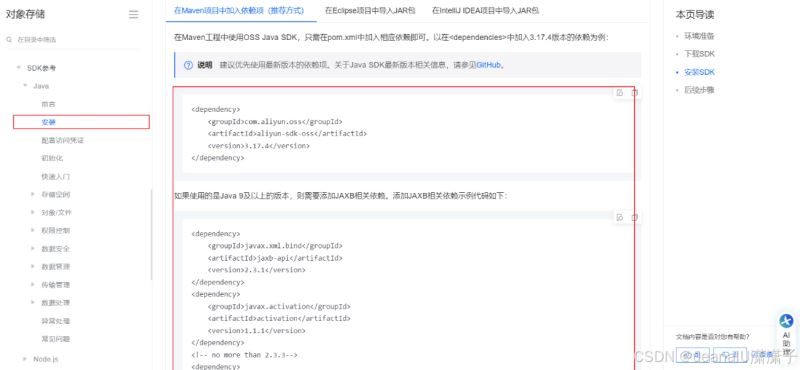Click the icon left of copy on the aliyun-sdk-oss code block
This screenshot has width=800, height=370.
(x=620, y=93)
